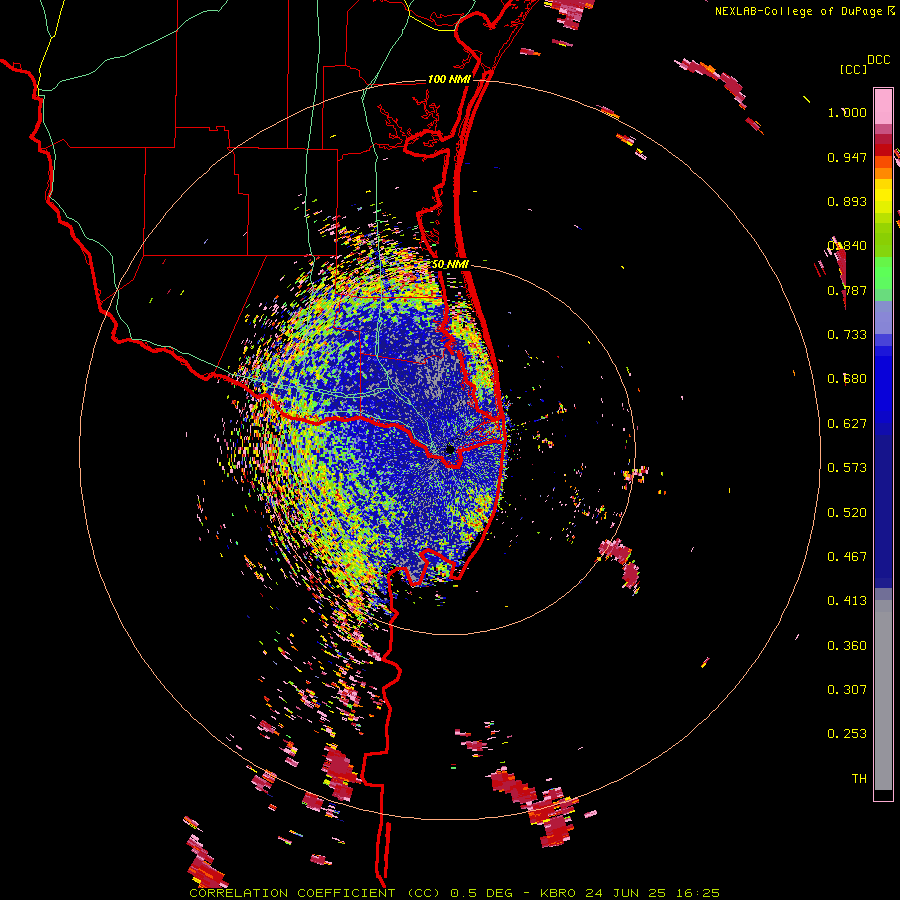Click the 0.253 legend value
This screenshot has width=900, height=900.
tap(847, 734)
